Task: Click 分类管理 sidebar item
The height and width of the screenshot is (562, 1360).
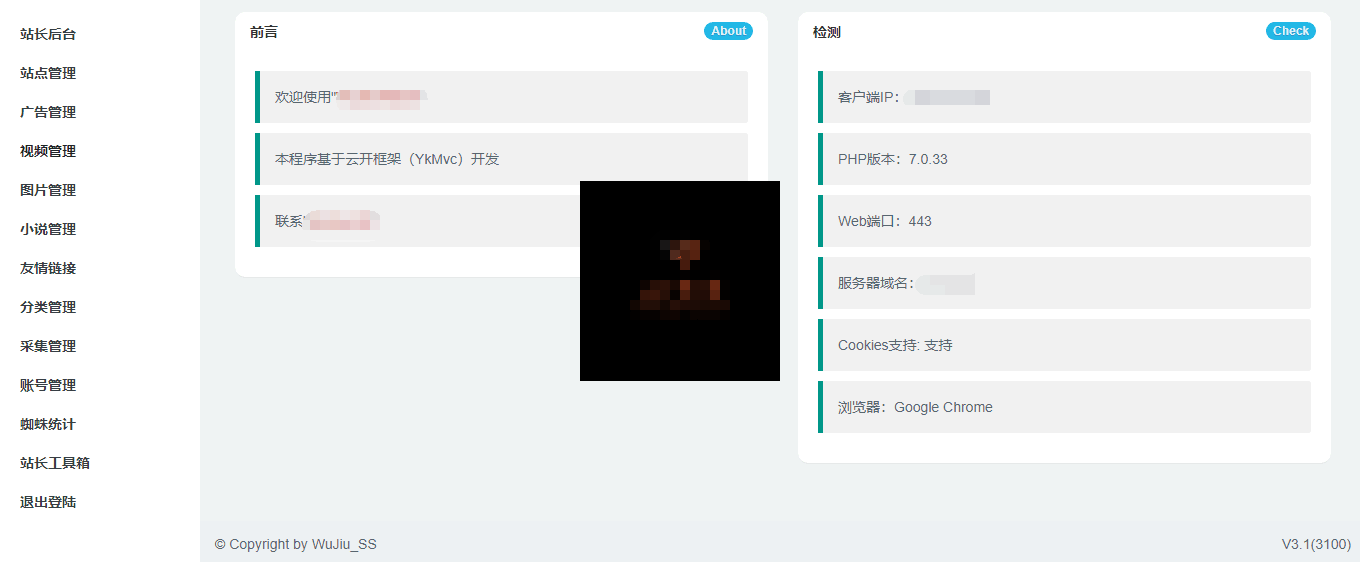Action: pos(48,307)
